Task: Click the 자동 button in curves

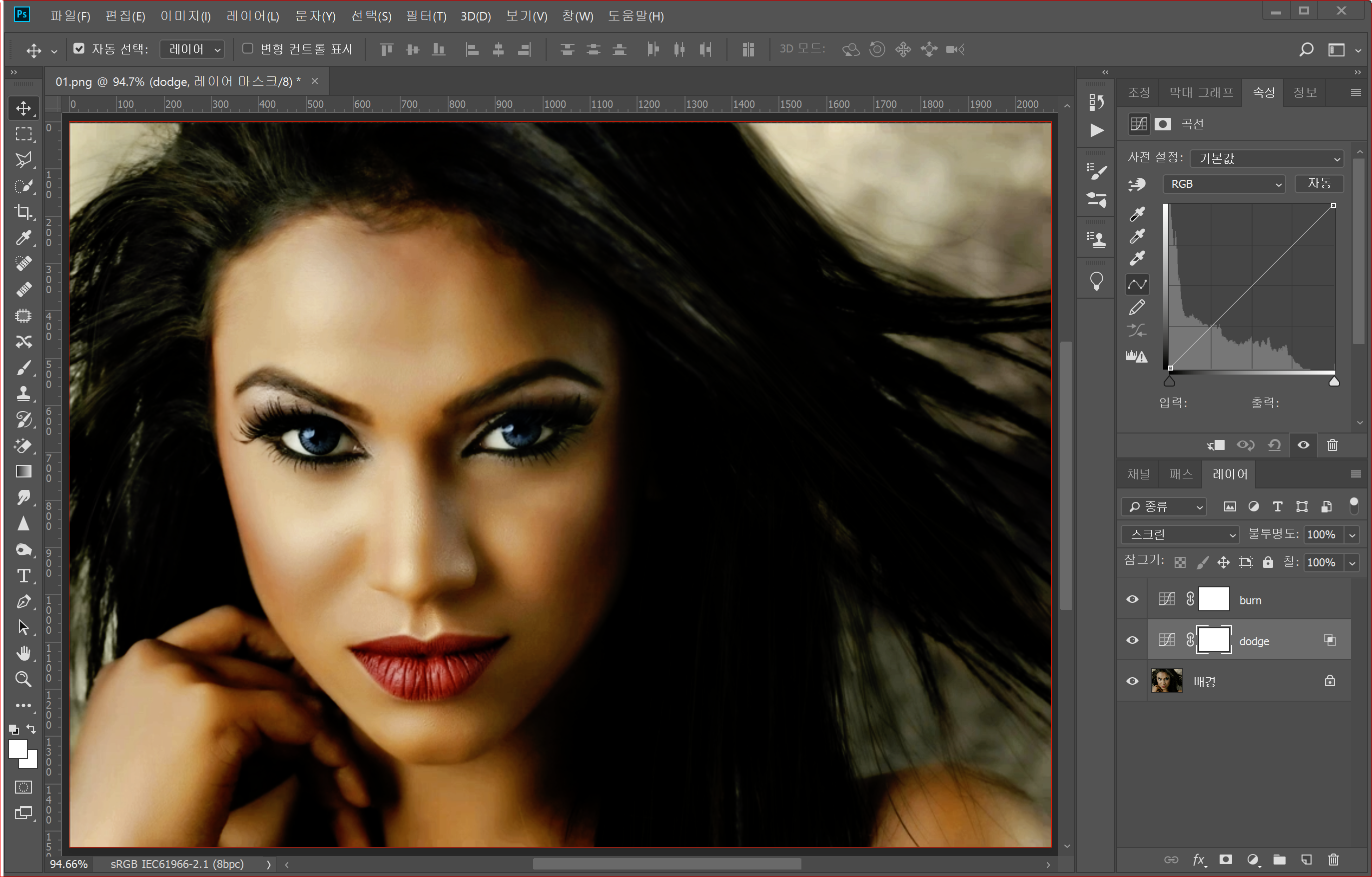Action: pos(1319,183)
